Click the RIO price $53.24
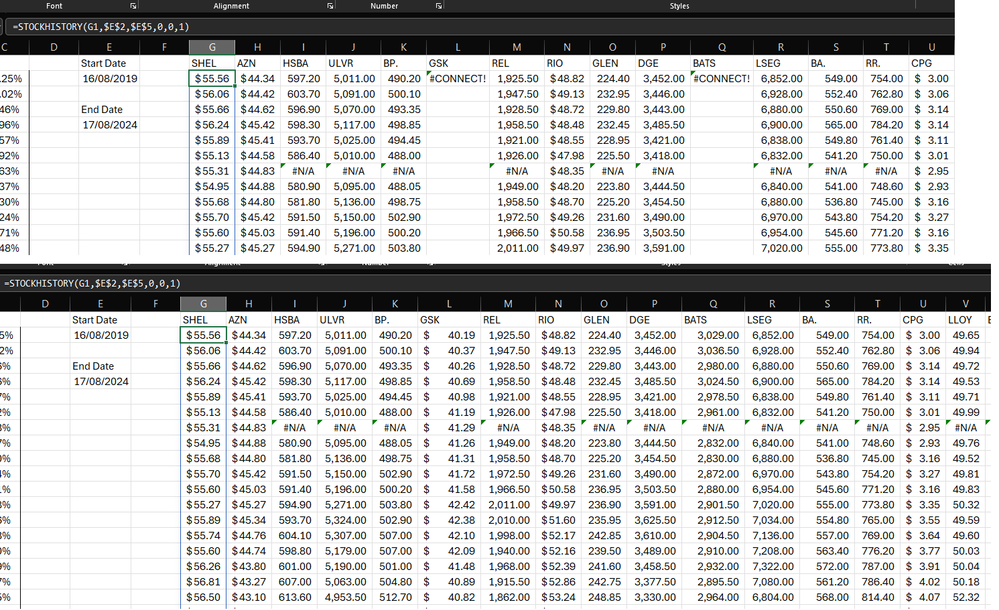The width and height of the screenshot is (999, 610). [558, 597]
